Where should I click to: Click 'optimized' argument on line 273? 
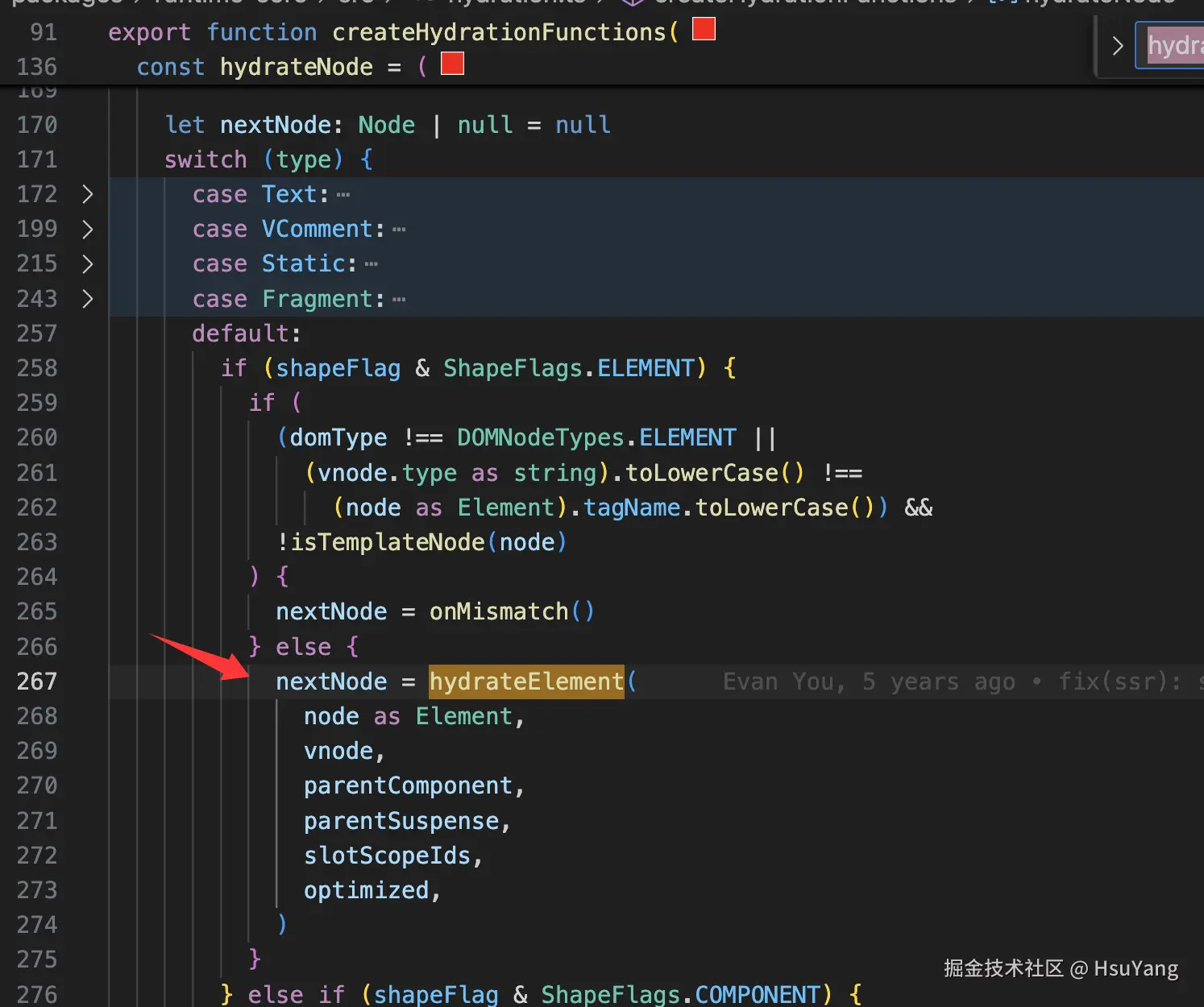coord(366,890)
